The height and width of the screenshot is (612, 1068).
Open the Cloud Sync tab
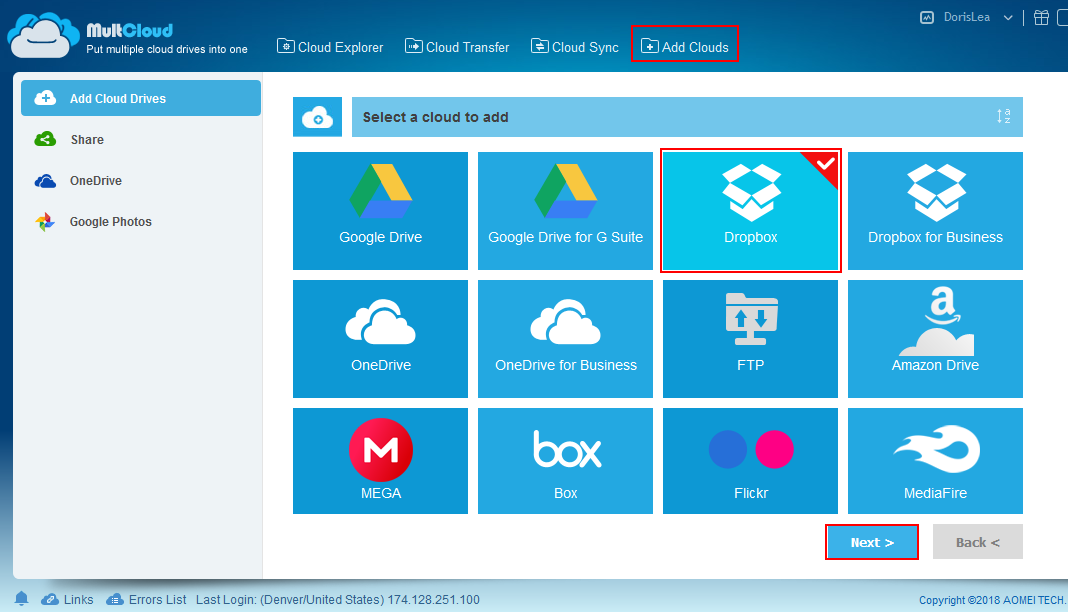tap(575, 47)
